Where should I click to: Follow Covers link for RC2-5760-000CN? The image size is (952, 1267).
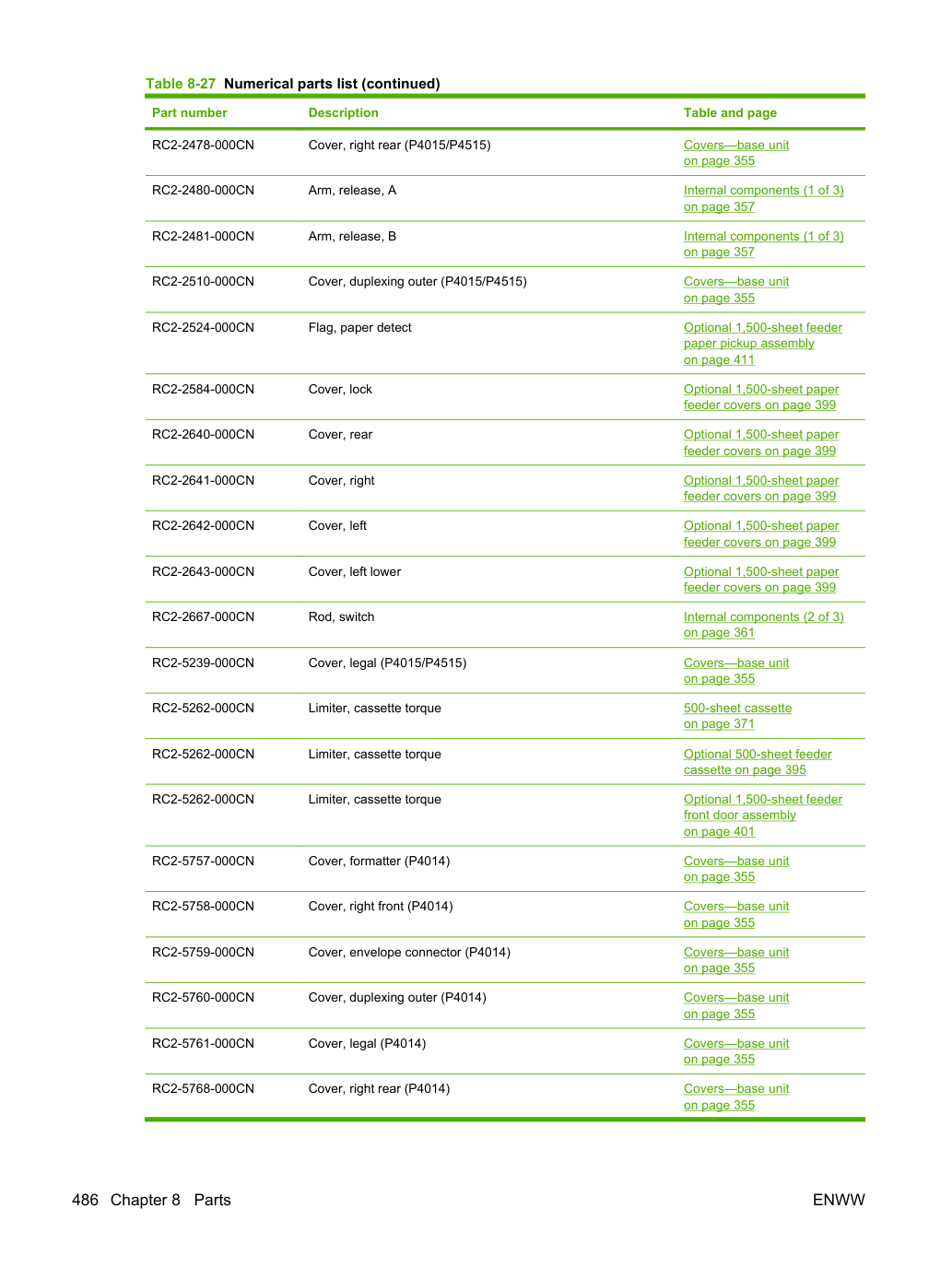pyautogui.click(x=736, y=1005)
